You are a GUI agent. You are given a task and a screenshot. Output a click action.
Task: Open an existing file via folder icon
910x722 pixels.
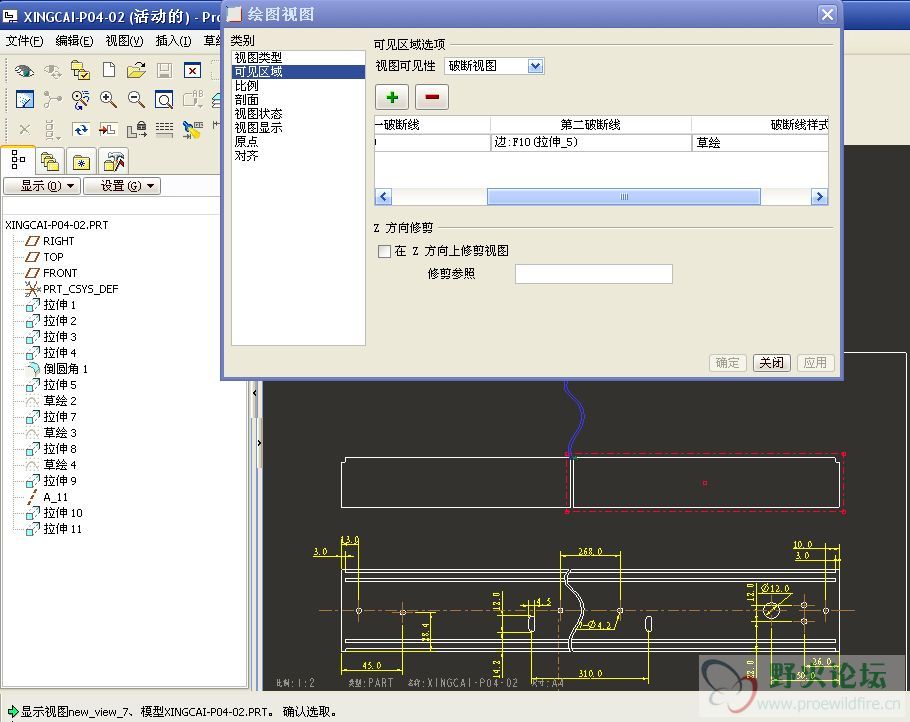coord(136,70)
